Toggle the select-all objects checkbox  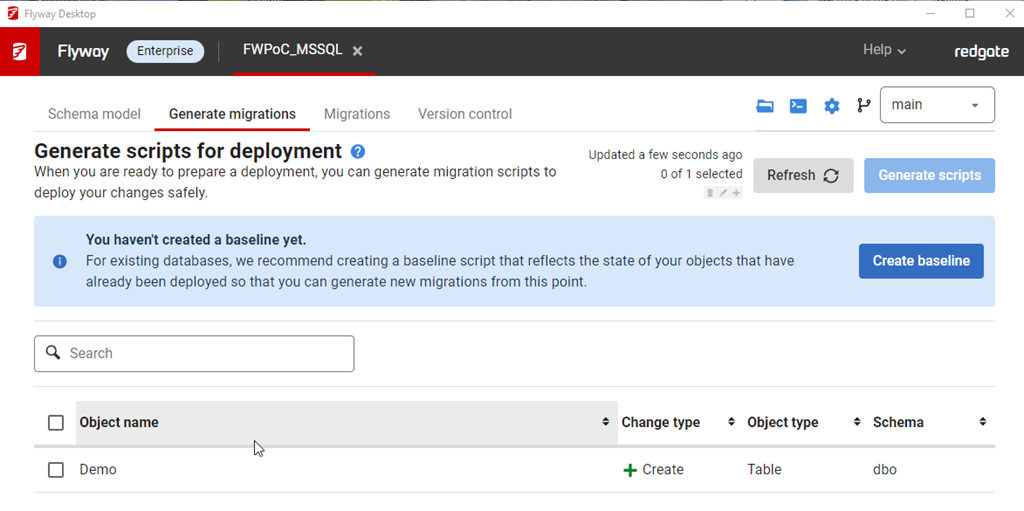[56, 423]
